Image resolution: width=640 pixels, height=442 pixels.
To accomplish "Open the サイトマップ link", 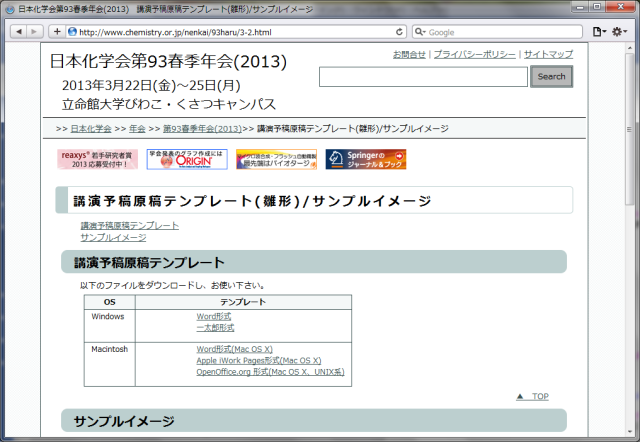I will pyautogui.click(x=548, y=54).
